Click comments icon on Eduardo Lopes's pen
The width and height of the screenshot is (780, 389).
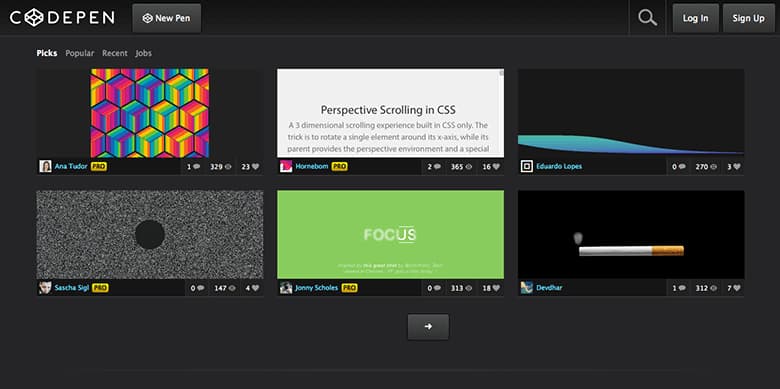click(x=682, y=167)
